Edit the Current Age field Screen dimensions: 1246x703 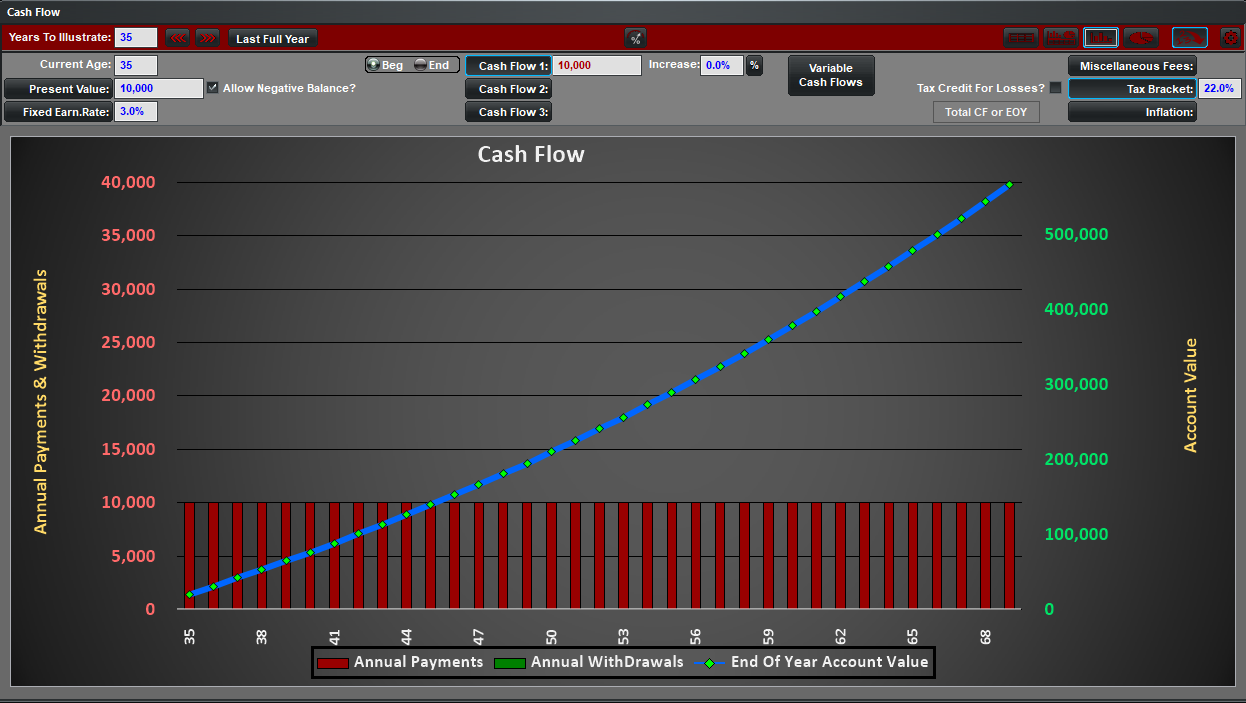[x=136, y=65]
